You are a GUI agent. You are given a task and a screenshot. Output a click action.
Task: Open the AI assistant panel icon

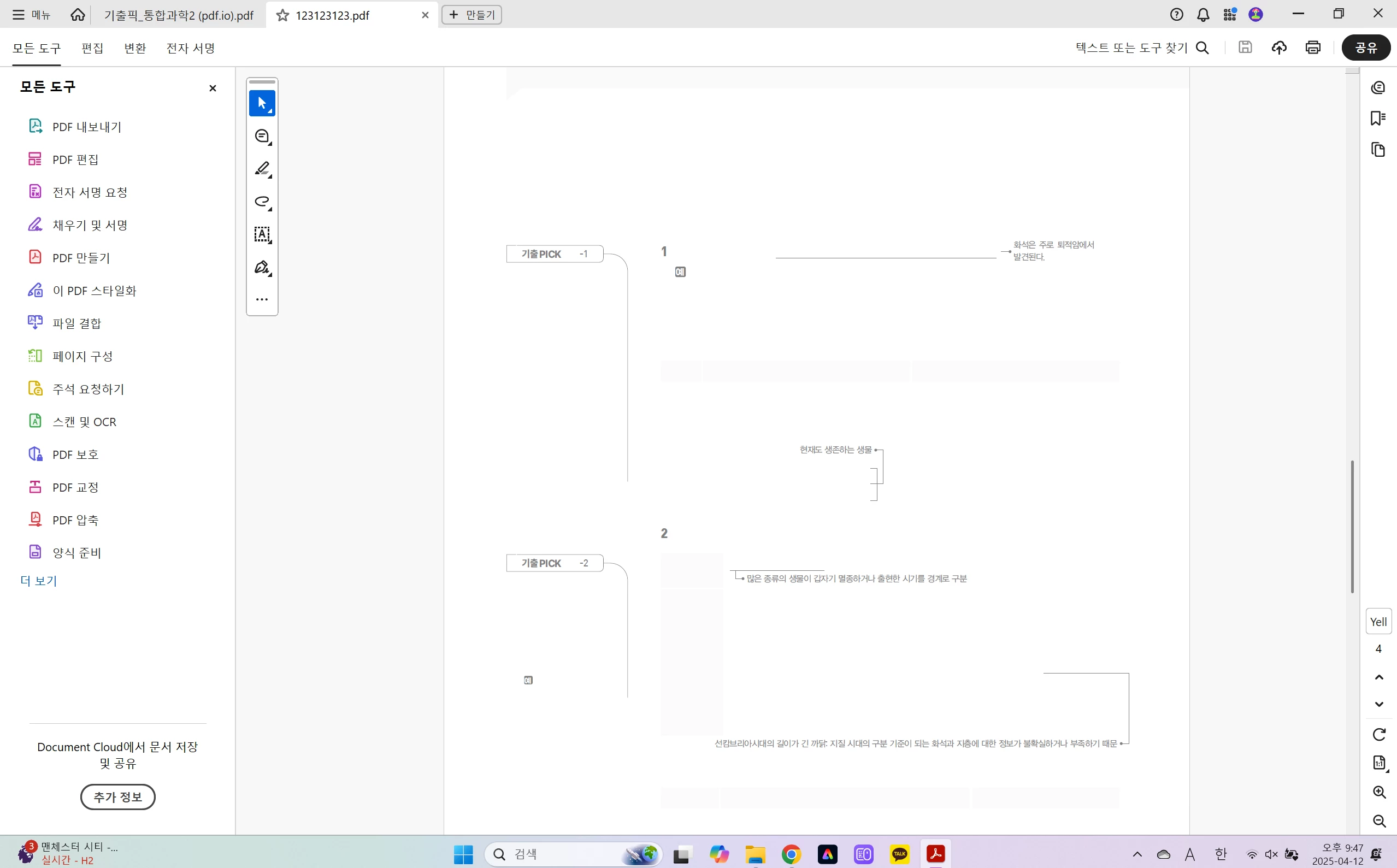point(1378,88)
